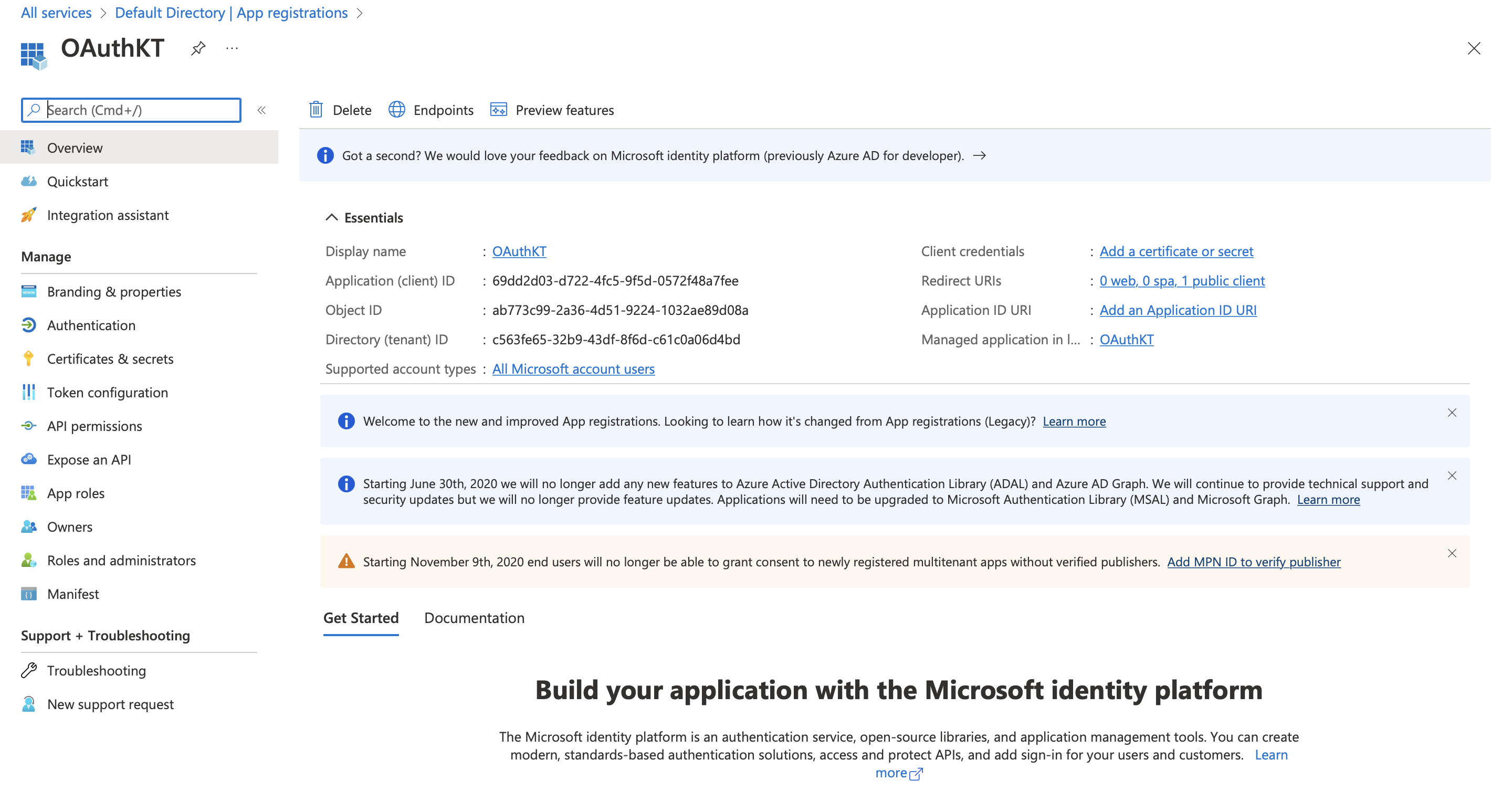Collapse the sidebar with double chevron
The height and width of the screenshot is (802, 1512).
click(x=262, y=110)
